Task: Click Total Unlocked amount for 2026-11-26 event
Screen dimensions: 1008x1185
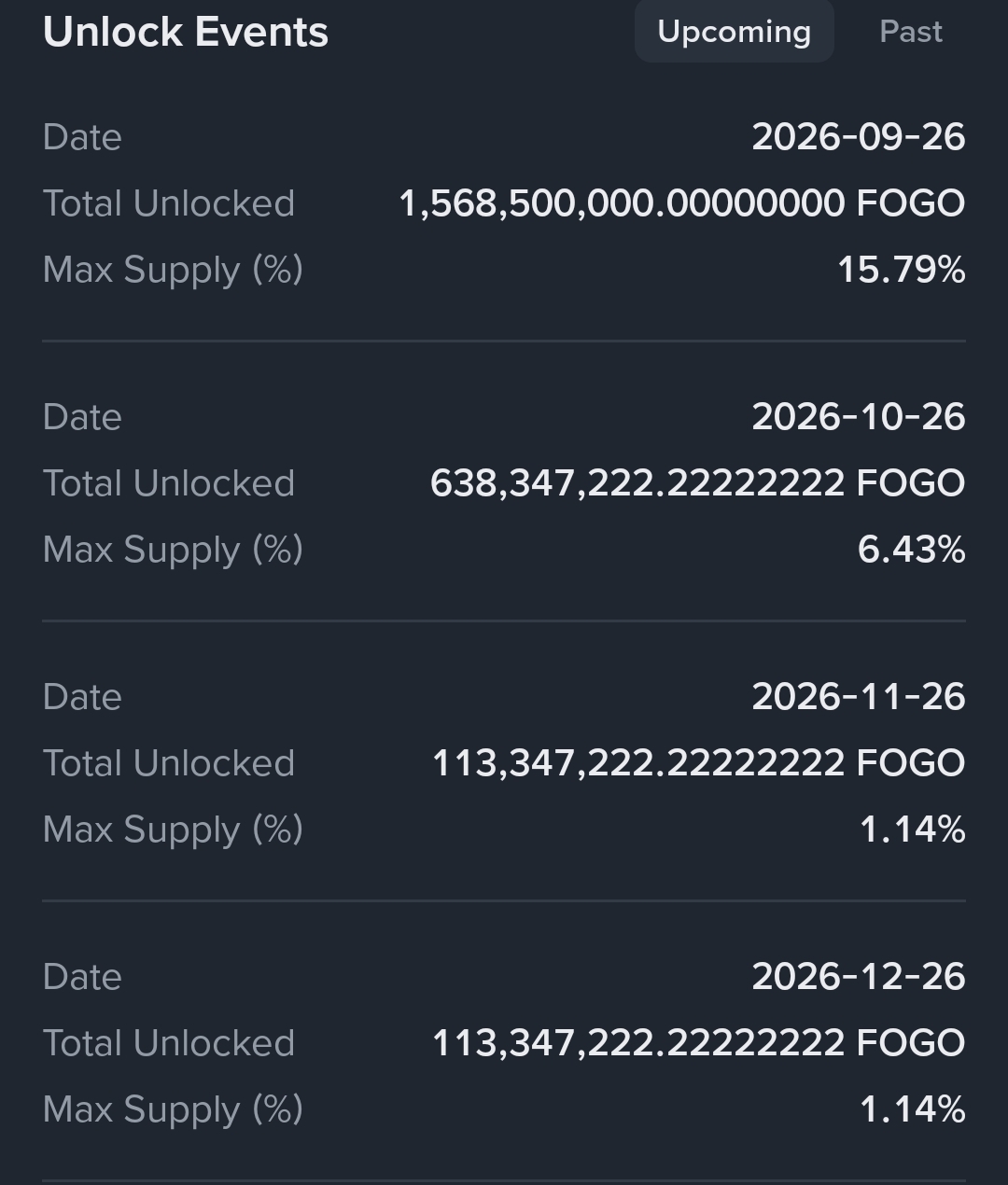Action: [x=698, y=763]
